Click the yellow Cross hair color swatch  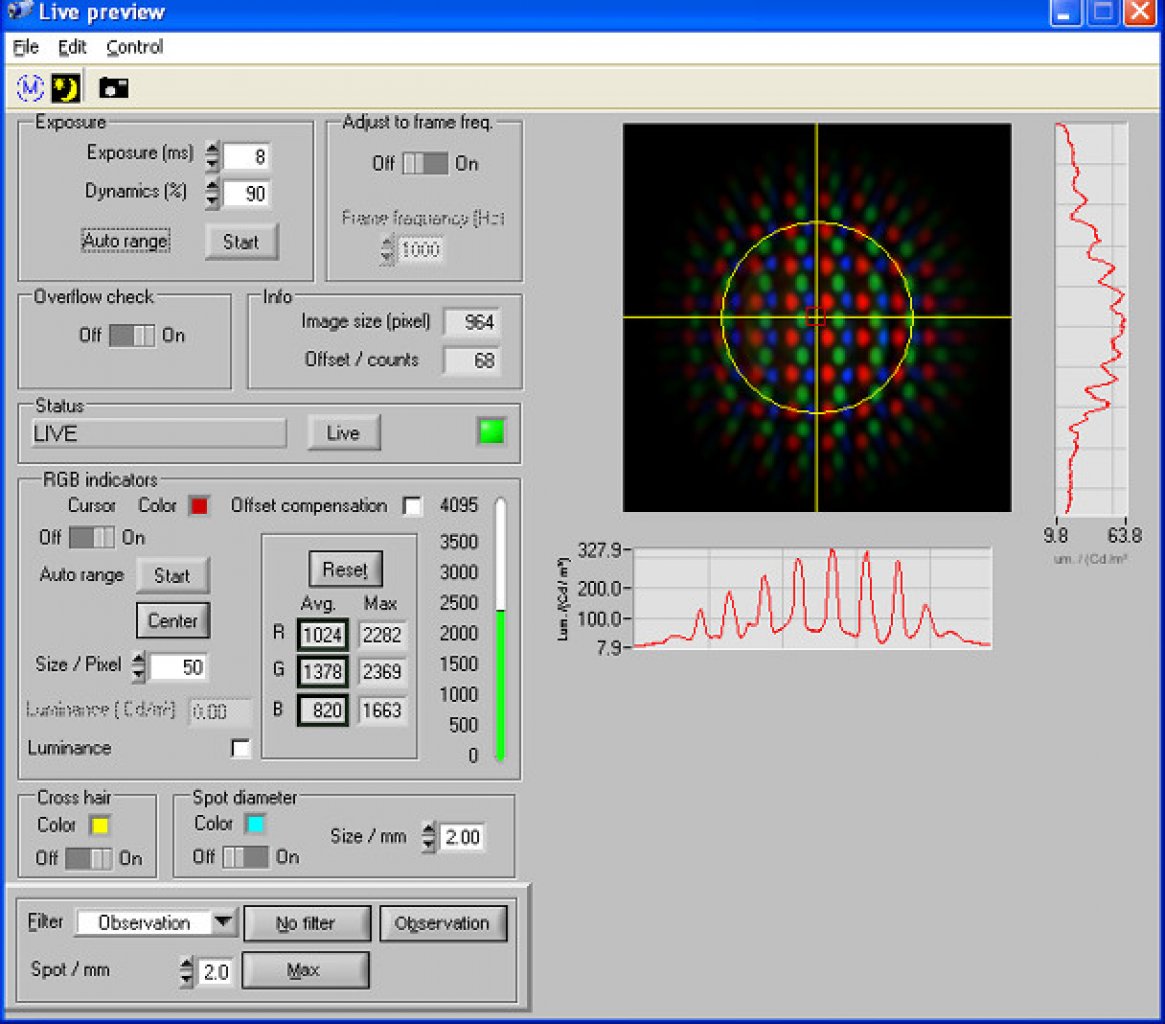tap(99, 826)
